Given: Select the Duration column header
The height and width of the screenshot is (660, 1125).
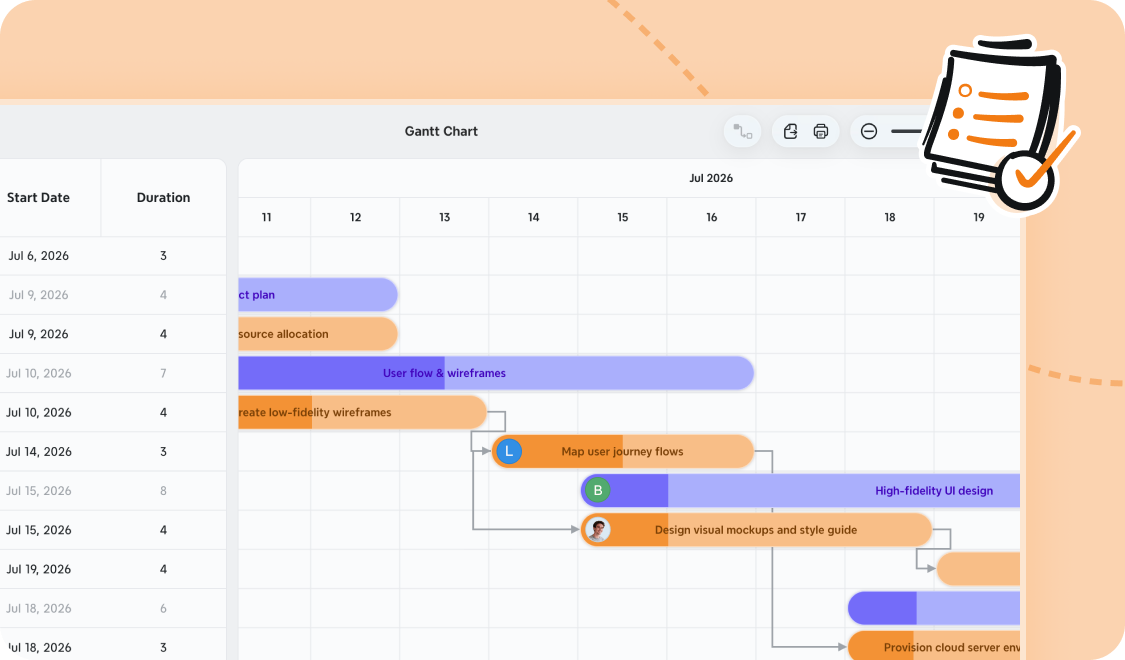Looking at the screenshot, I should (164, 197).
